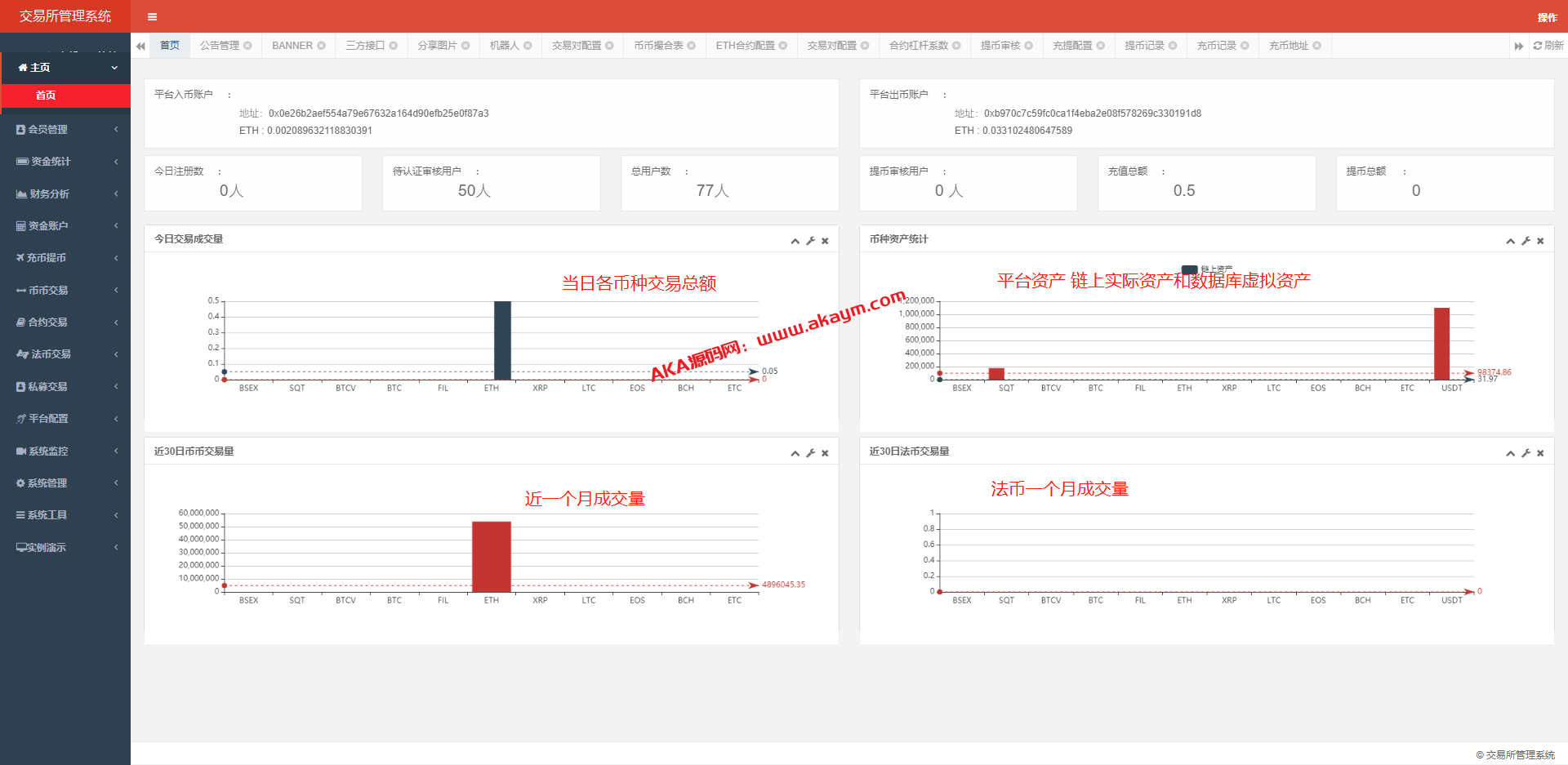Collapse the 今日交易成交量 panel with the up chevron
The image size is (1568, 765).
(x=795, y=241)
